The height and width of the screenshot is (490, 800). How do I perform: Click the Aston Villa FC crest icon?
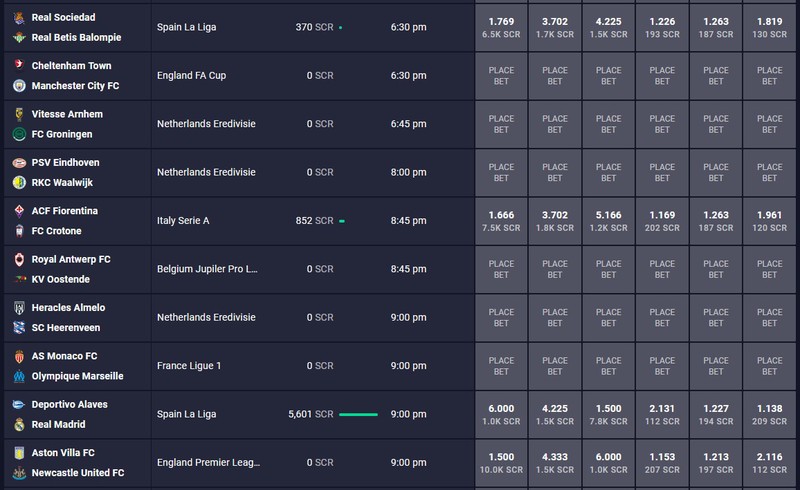pyautogui.click(x=19, y=453)
